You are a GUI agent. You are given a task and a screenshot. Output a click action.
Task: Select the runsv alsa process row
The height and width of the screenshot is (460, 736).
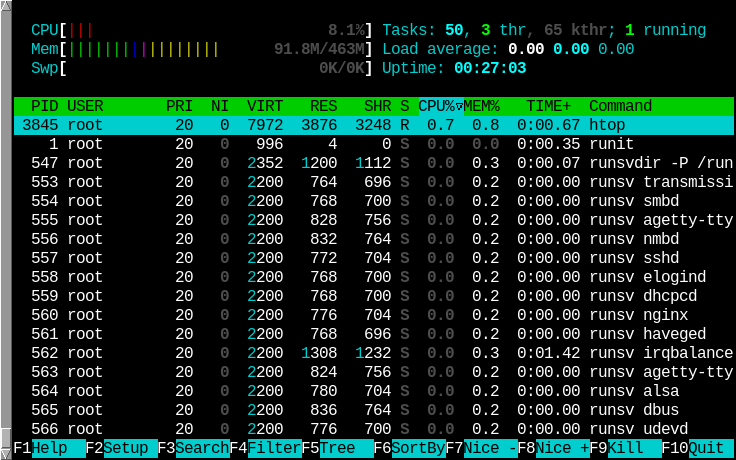pyautogui.click(x=374, y=391)
